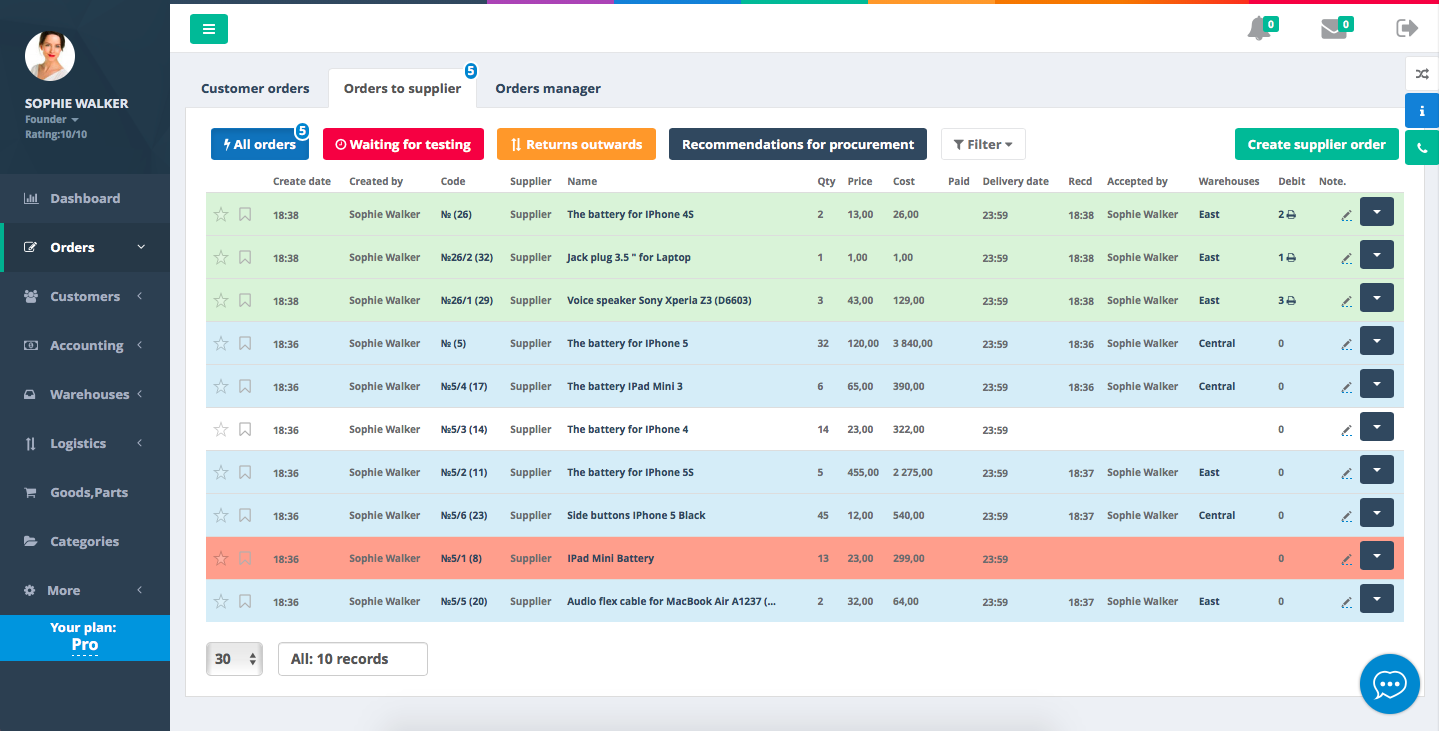Click the green phone side button
The image size is (1439, 731).
pos(1422,147)
